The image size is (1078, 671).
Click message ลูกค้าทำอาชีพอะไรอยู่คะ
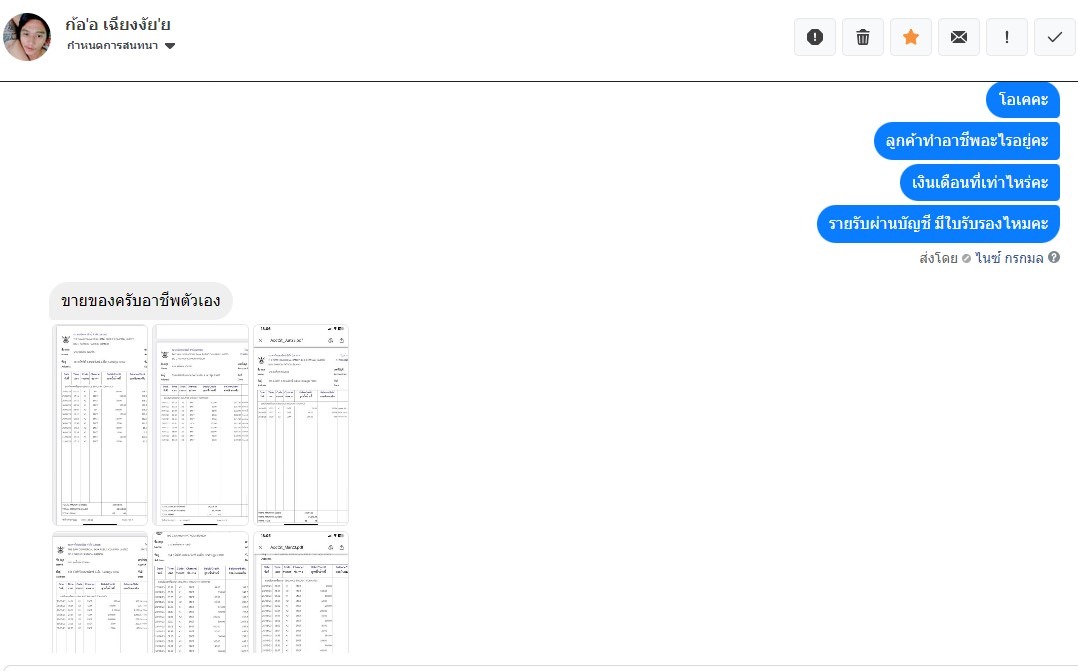pyautogui.click(x=967, y=141)
